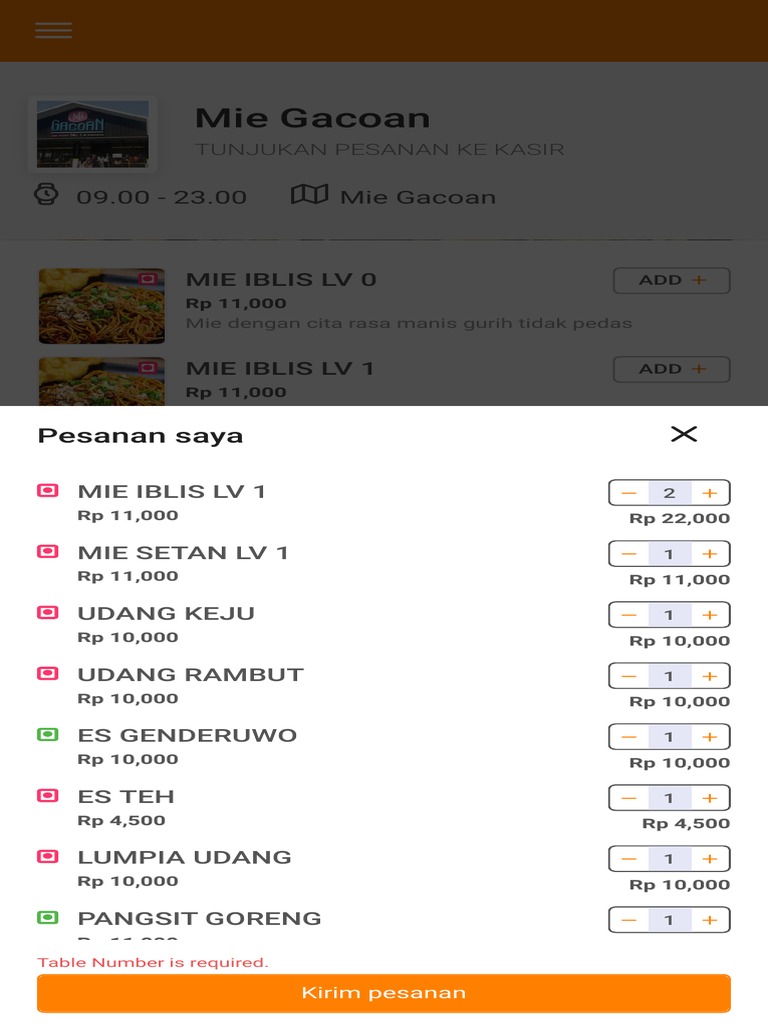Reduce ES GENDERUWO quantity by one

(629, 737)
